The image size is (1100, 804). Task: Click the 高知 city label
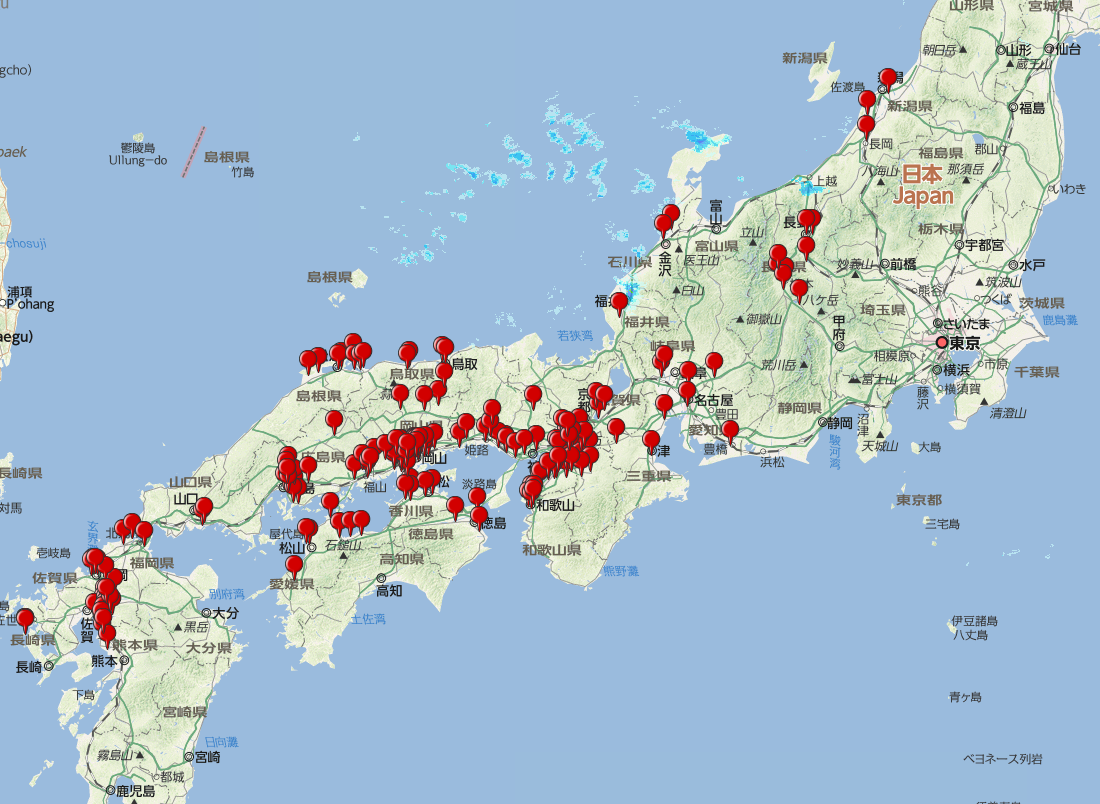[389, 591]
